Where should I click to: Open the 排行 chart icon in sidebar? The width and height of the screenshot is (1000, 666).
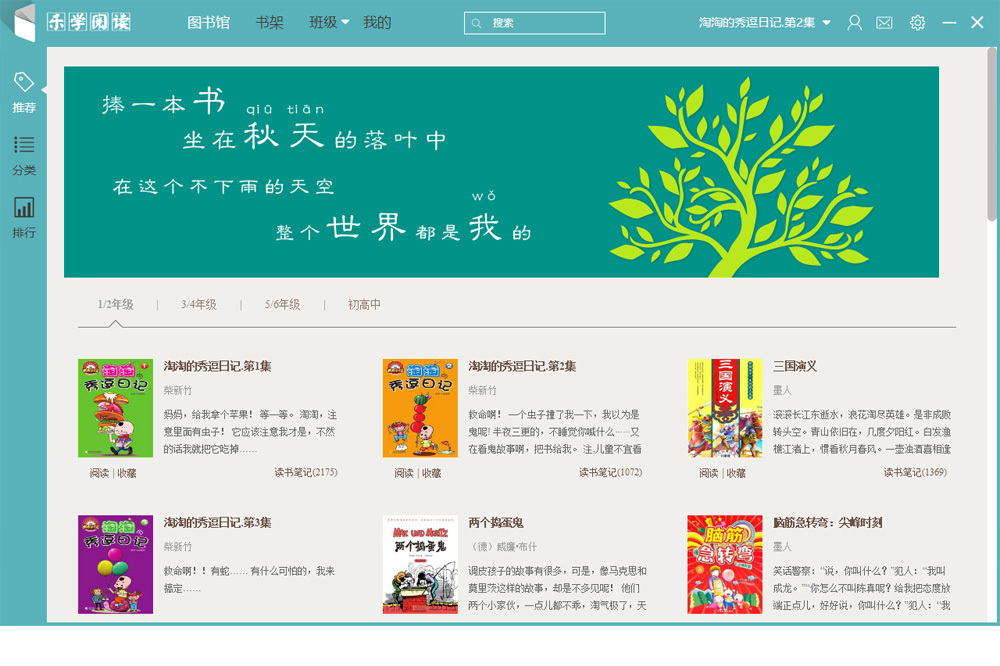pyautogui.click(x=23, y=208)
